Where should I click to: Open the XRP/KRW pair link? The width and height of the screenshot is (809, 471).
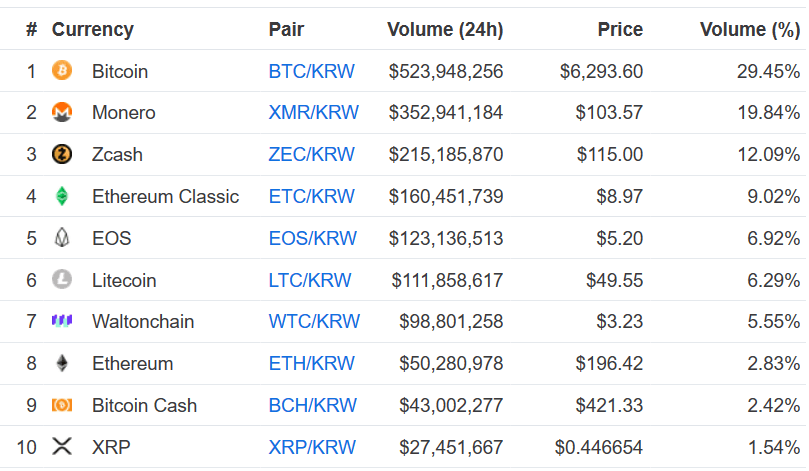click(x=312, y=447)
